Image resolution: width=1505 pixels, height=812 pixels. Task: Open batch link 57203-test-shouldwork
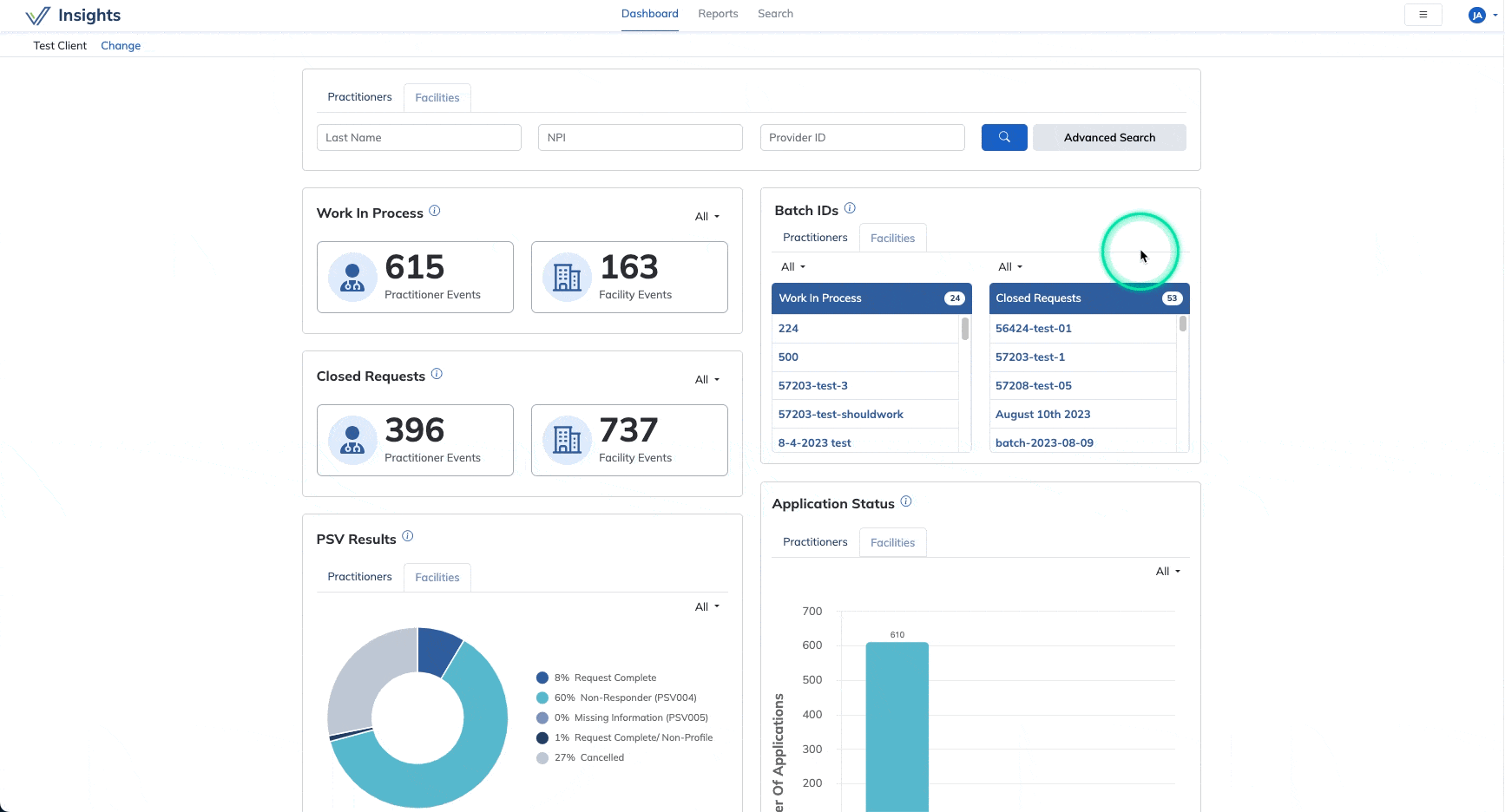click(840, 415)
